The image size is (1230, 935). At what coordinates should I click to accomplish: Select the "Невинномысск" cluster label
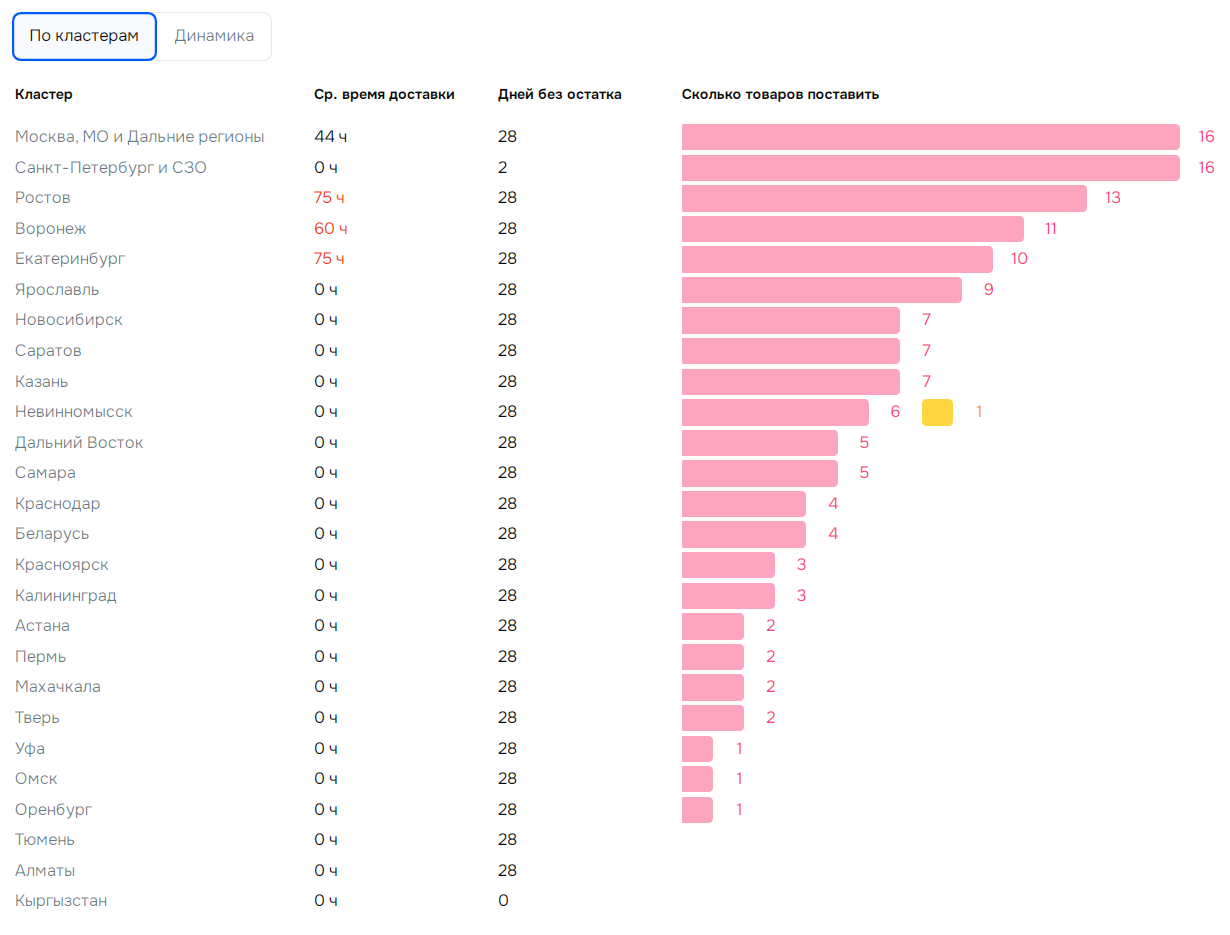[74, 412]
